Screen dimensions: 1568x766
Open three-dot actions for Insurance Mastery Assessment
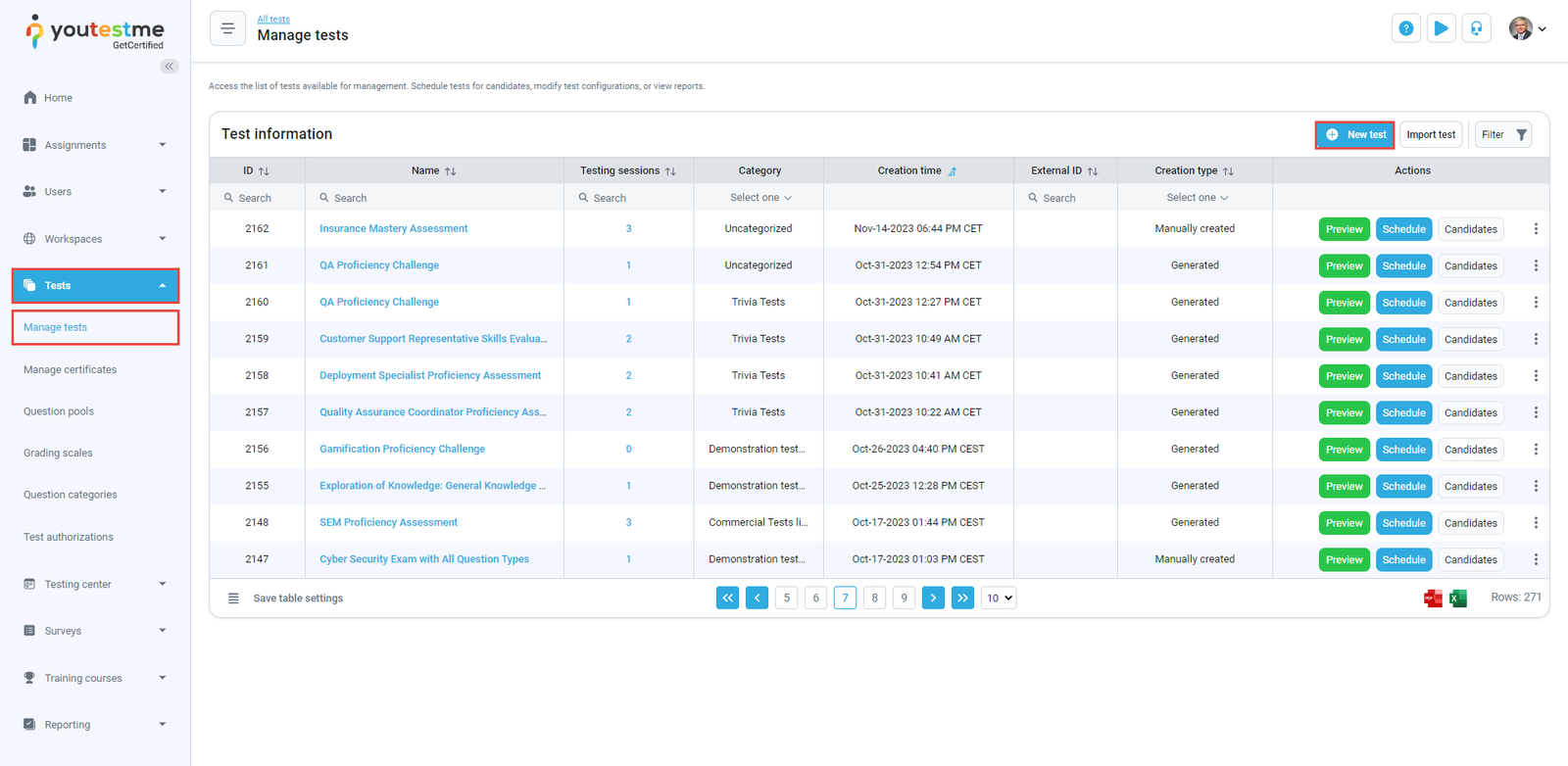coord(1536,229)
